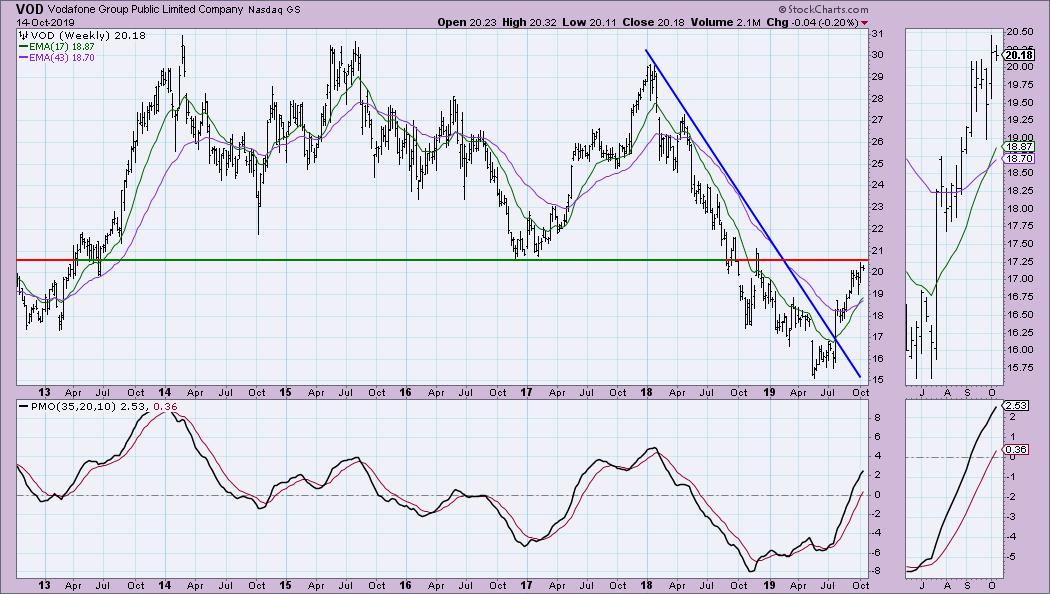Click the Vodafone Group Public Limited Company name
1050x594 pixels.
pyautogui.click(x=145, y=10)
